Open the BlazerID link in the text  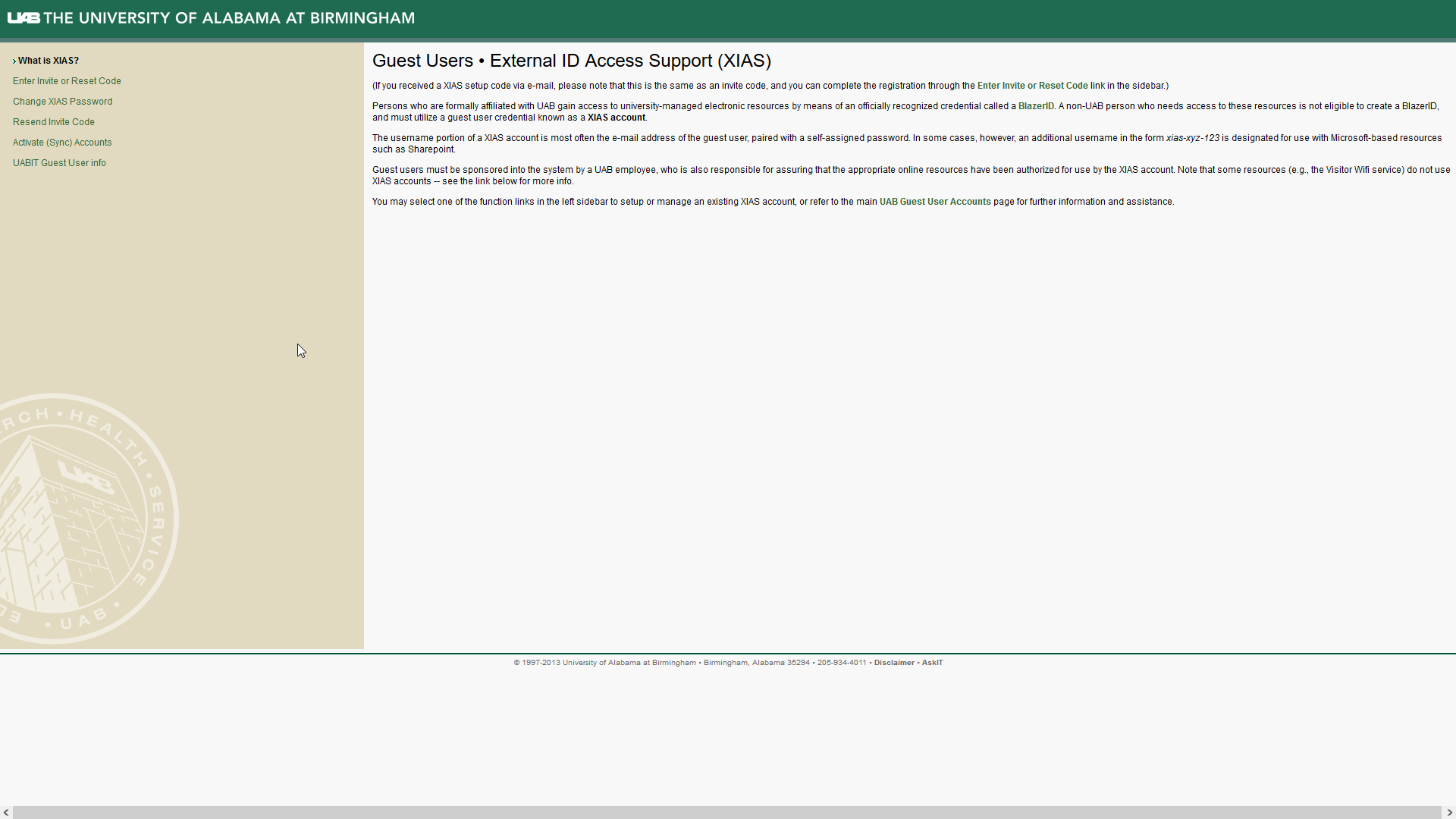pyautogui.click(x=1036, y=106)
